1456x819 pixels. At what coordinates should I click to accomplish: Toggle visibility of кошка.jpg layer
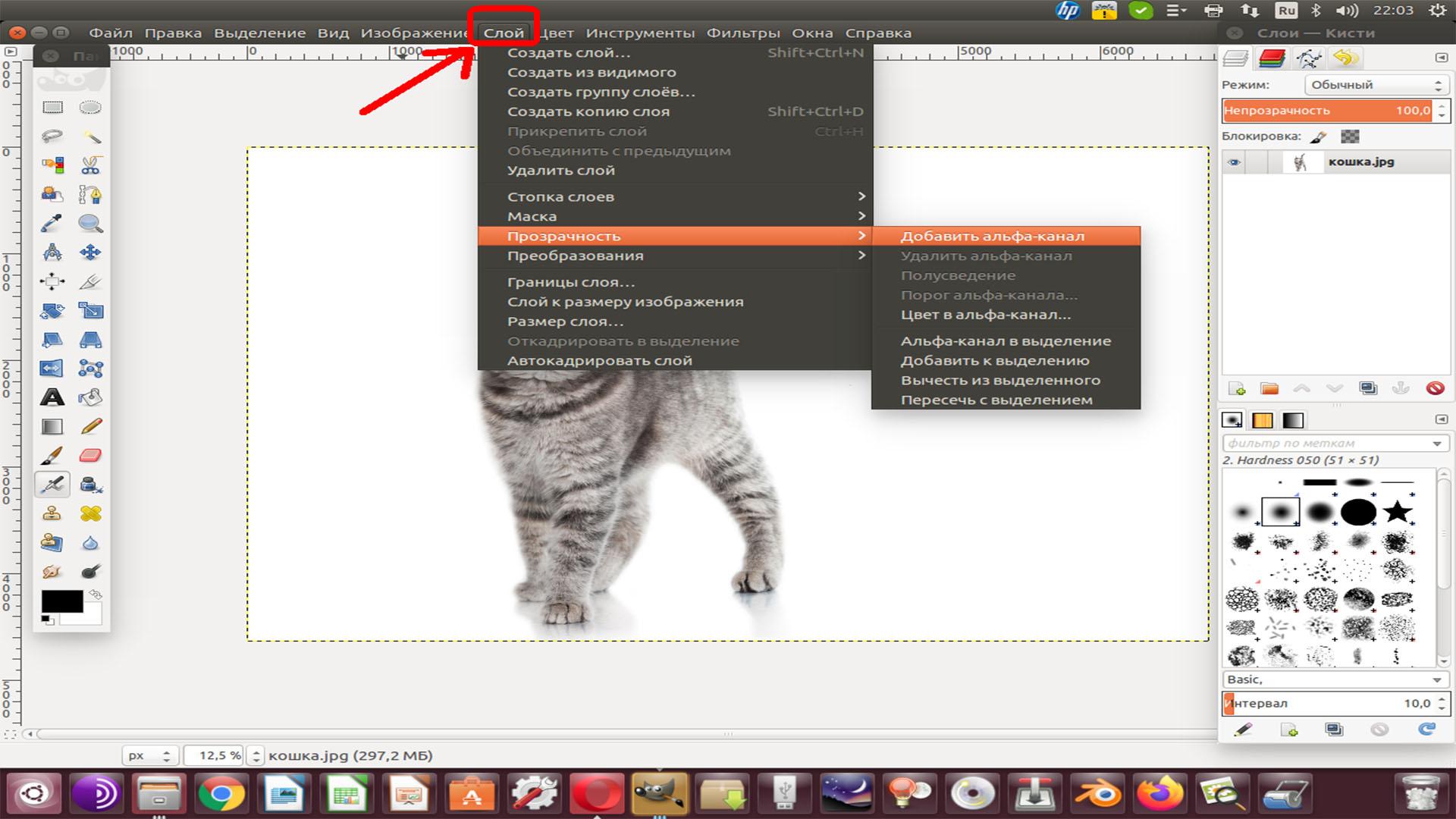(x=1234, y=161)
